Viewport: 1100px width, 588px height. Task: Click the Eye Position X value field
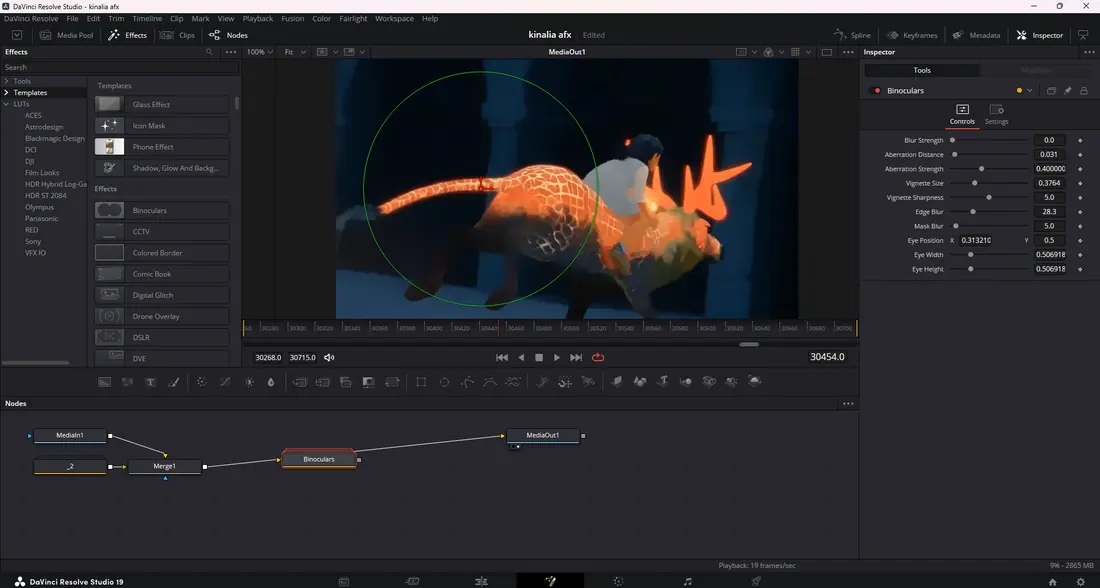pos(977,240)
